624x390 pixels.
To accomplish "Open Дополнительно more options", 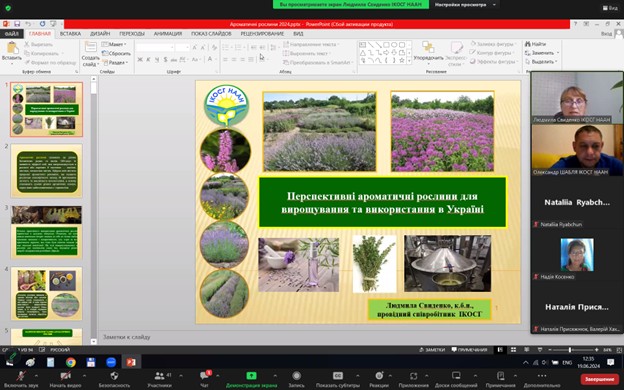I will click(542, 379).
